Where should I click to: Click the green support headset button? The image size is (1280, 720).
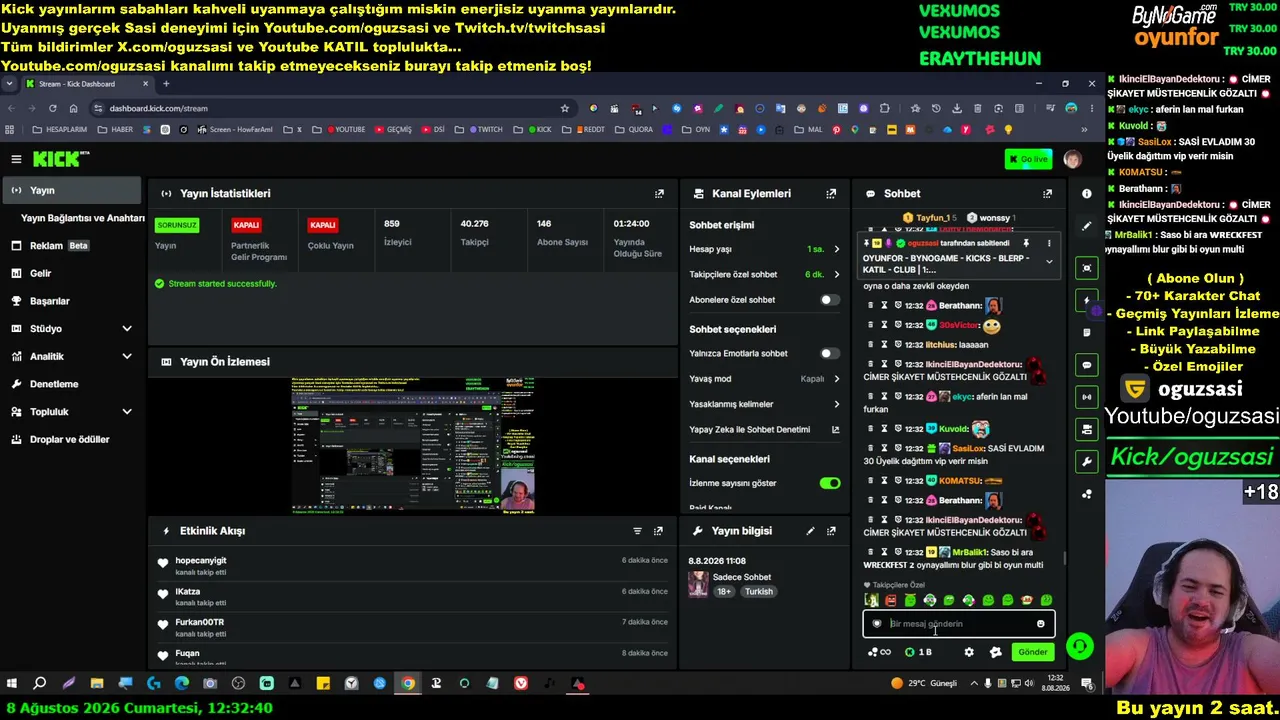pos(1079,647)
